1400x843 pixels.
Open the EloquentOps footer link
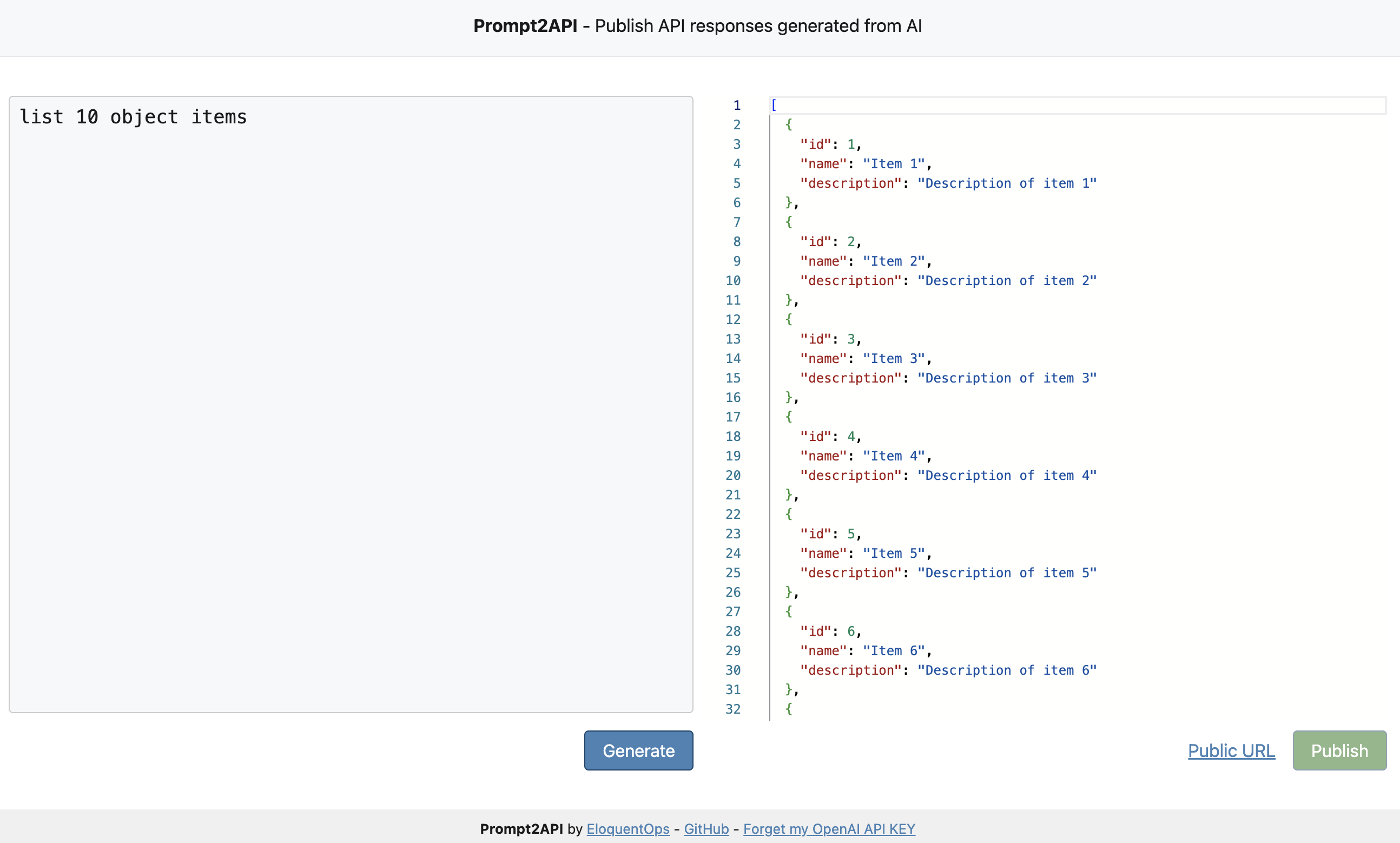(628, 829)
